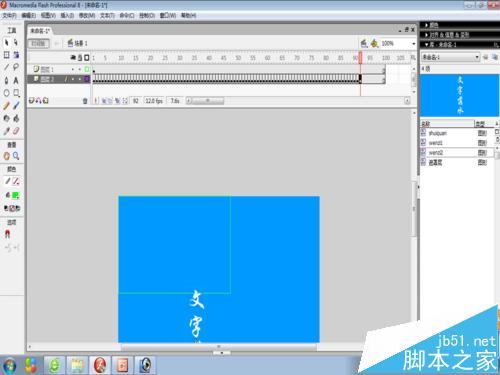The image size is (500, 375).
Task: Toggle the onion skin button
Action: (x=104, y=101)
